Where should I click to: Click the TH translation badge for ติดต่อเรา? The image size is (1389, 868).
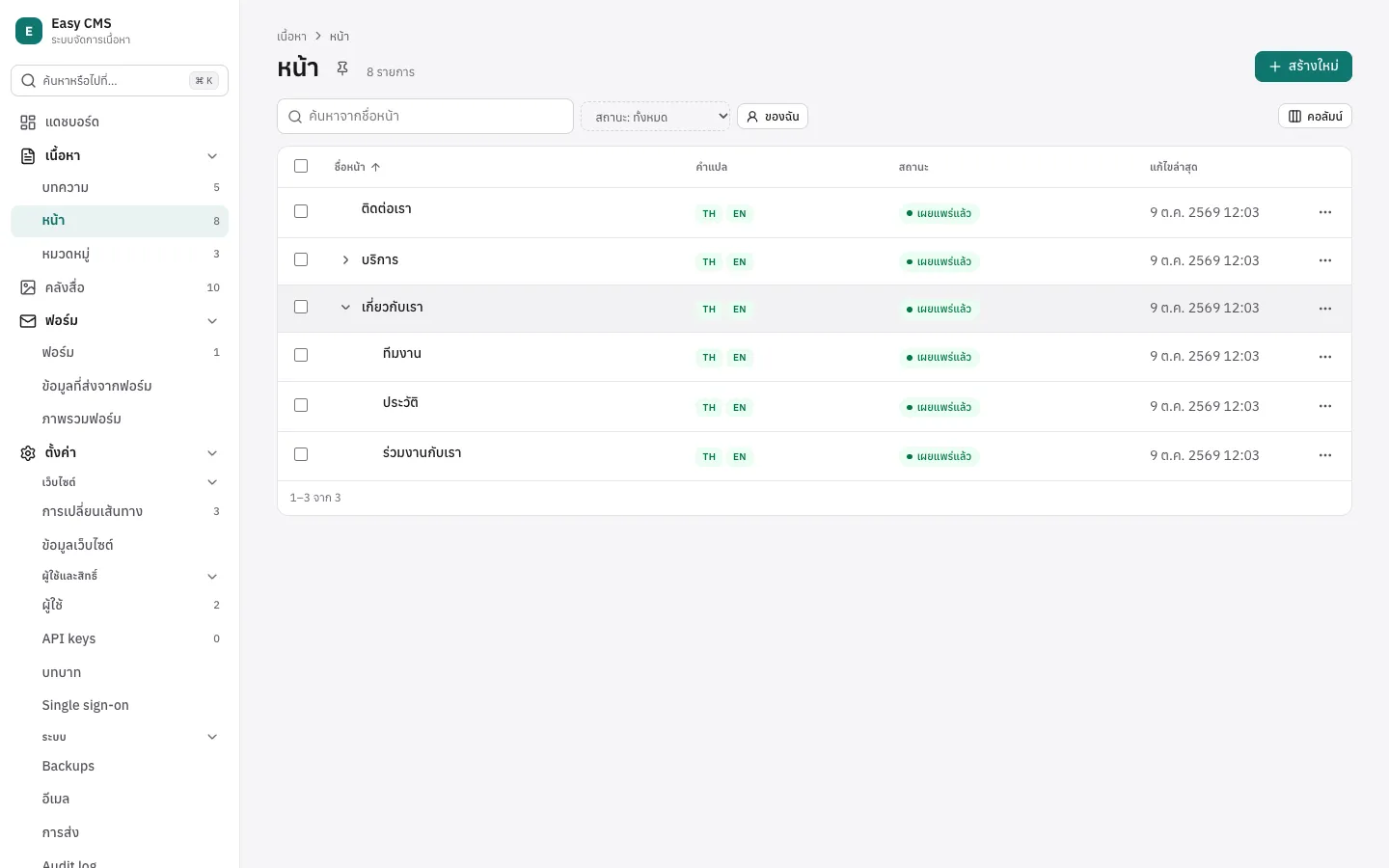[709, 213]
